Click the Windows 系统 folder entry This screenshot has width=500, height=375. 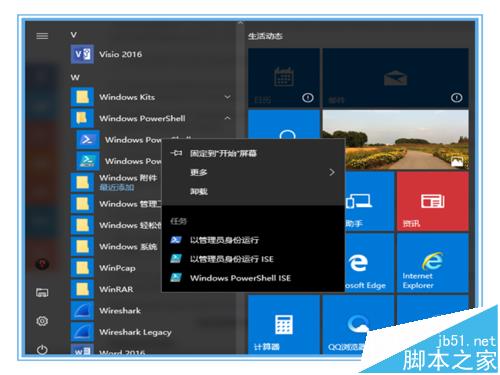pos(116,246)
